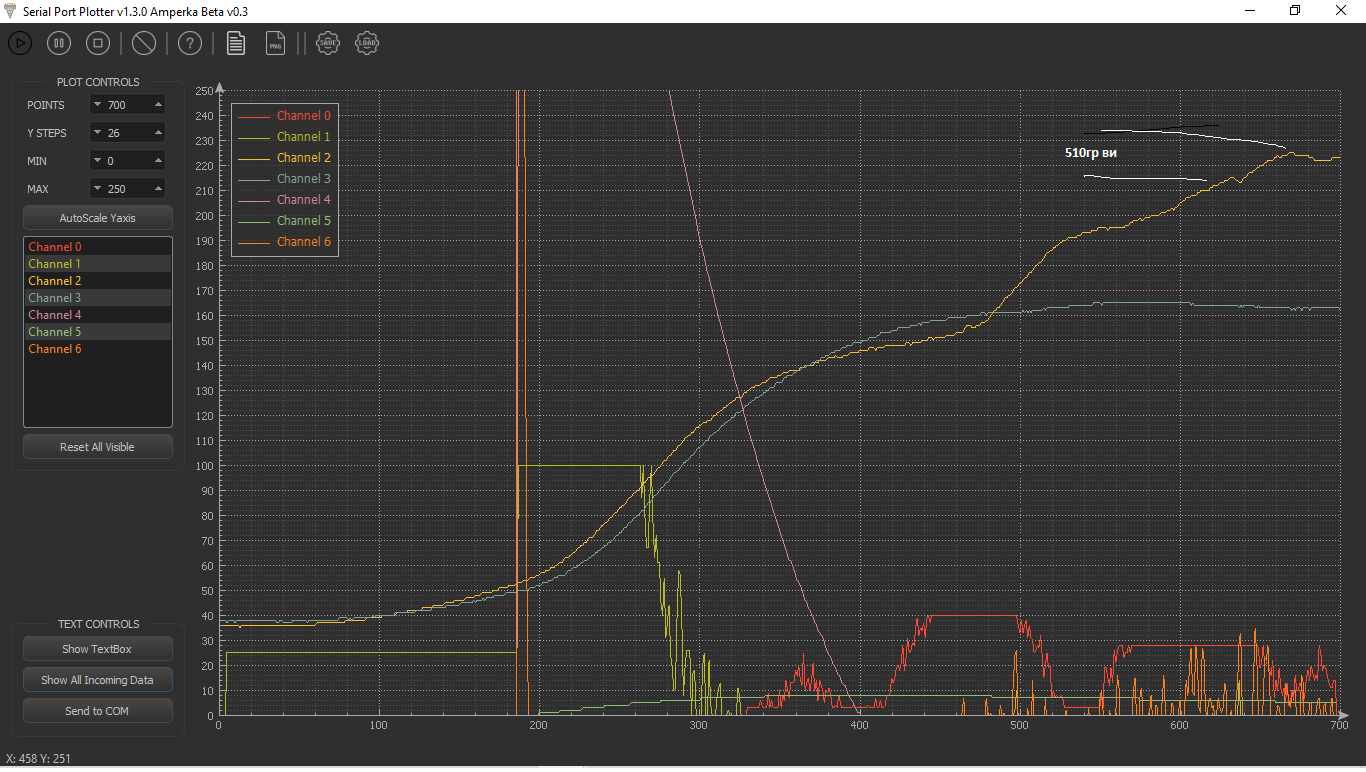The width and height of the screenshot is (1366, 772).
Task: Click the SAVE settings gear icon
Action: pos(327,43)
